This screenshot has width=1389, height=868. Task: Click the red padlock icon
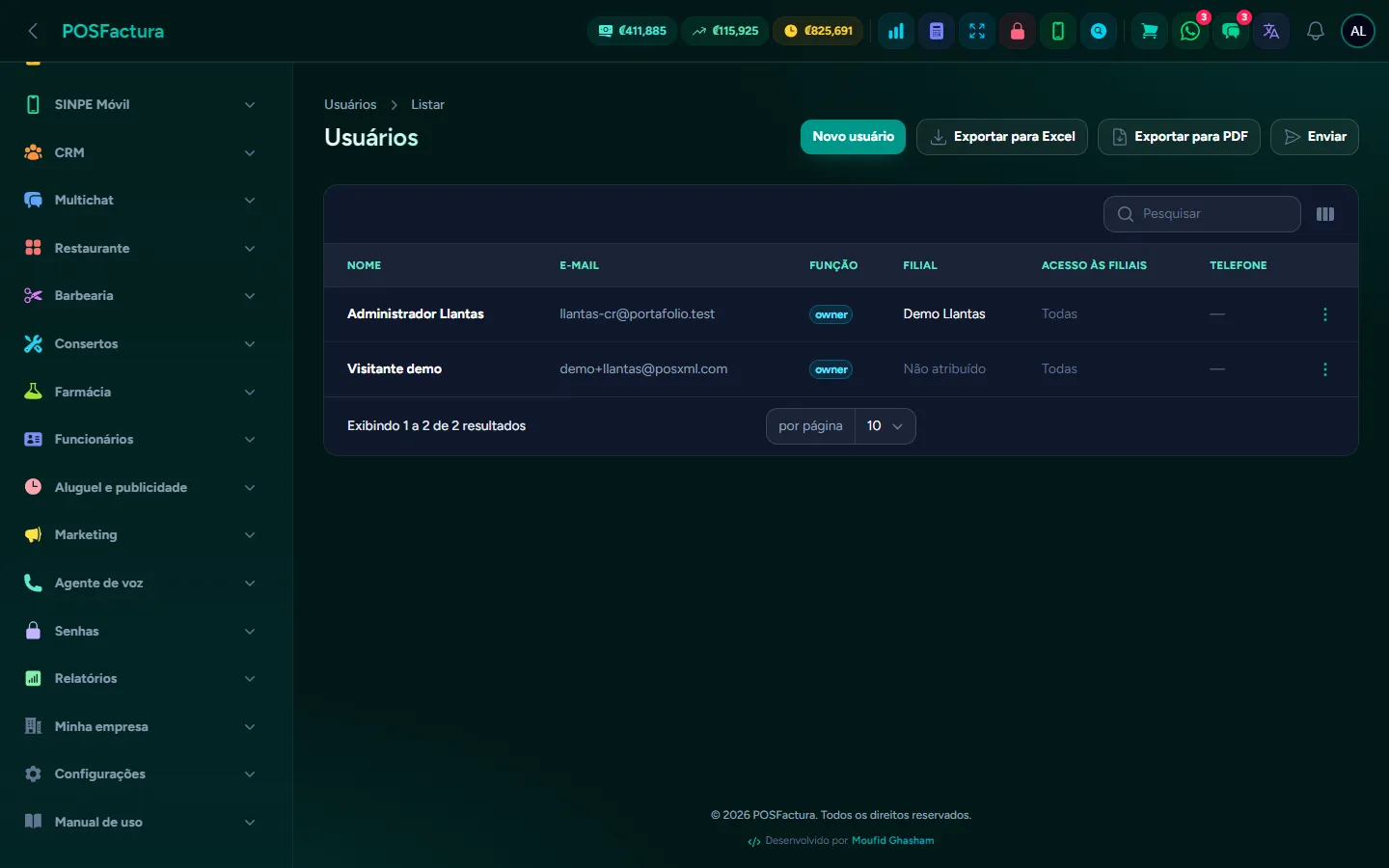(x=1018, y=31)
